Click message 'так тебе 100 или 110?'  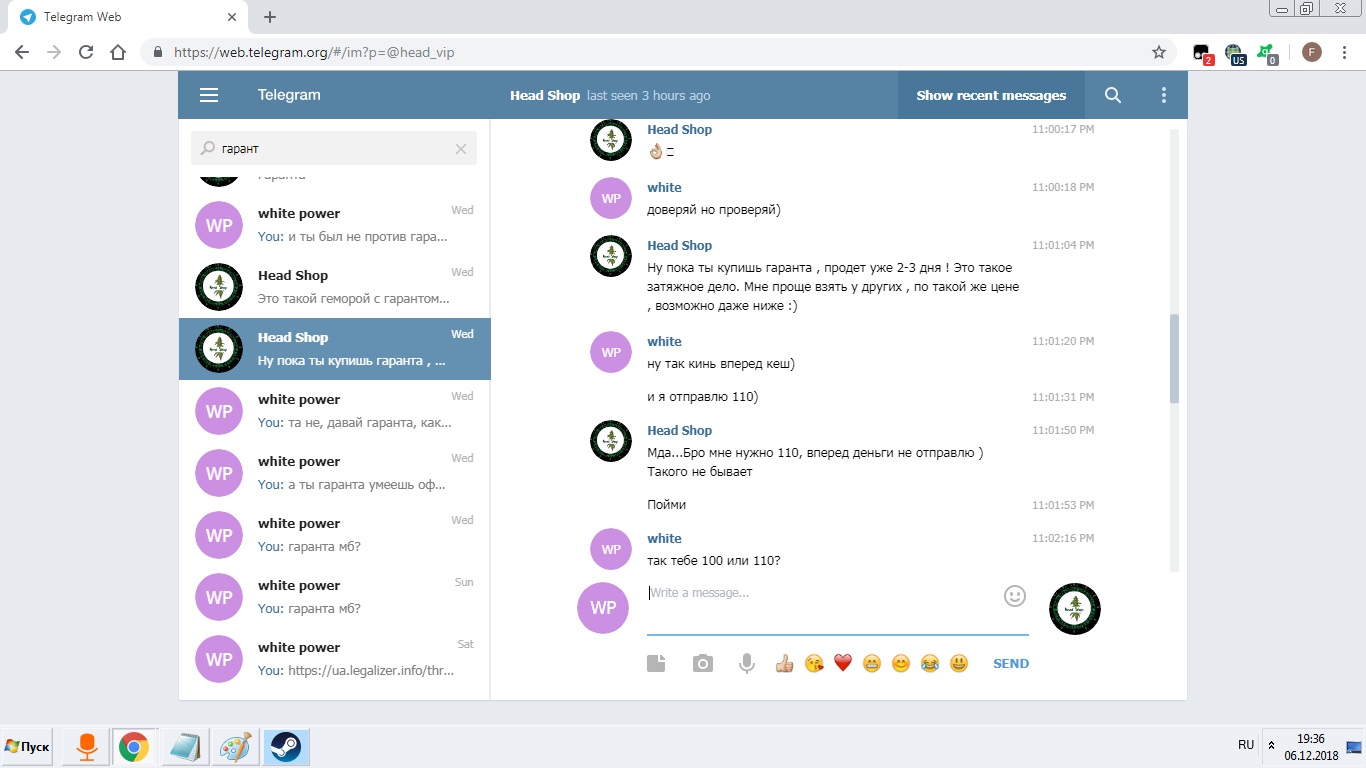714,561
